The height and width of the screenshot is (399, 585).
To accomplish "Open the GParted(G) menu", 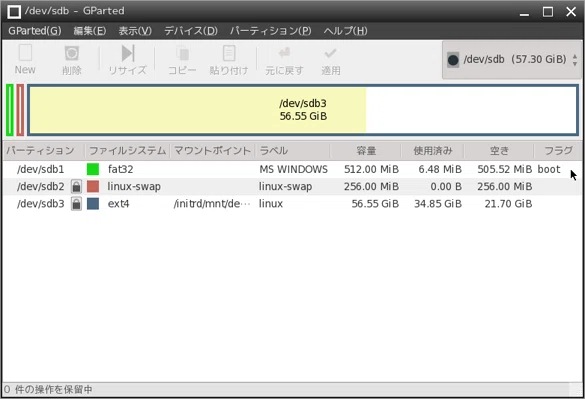I will click(35, 31).
